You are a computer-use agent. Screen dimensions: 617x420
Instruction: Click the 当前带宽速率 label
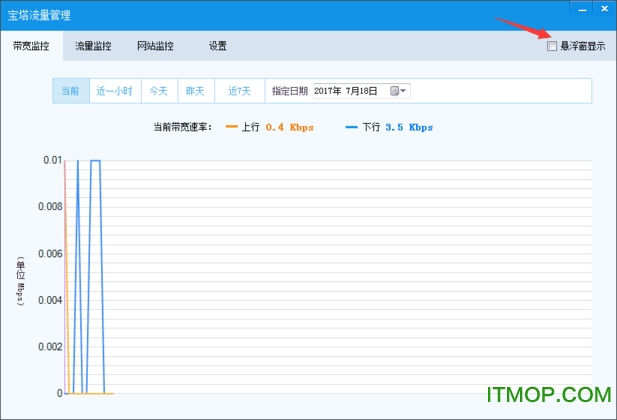(x=183, y=127)
